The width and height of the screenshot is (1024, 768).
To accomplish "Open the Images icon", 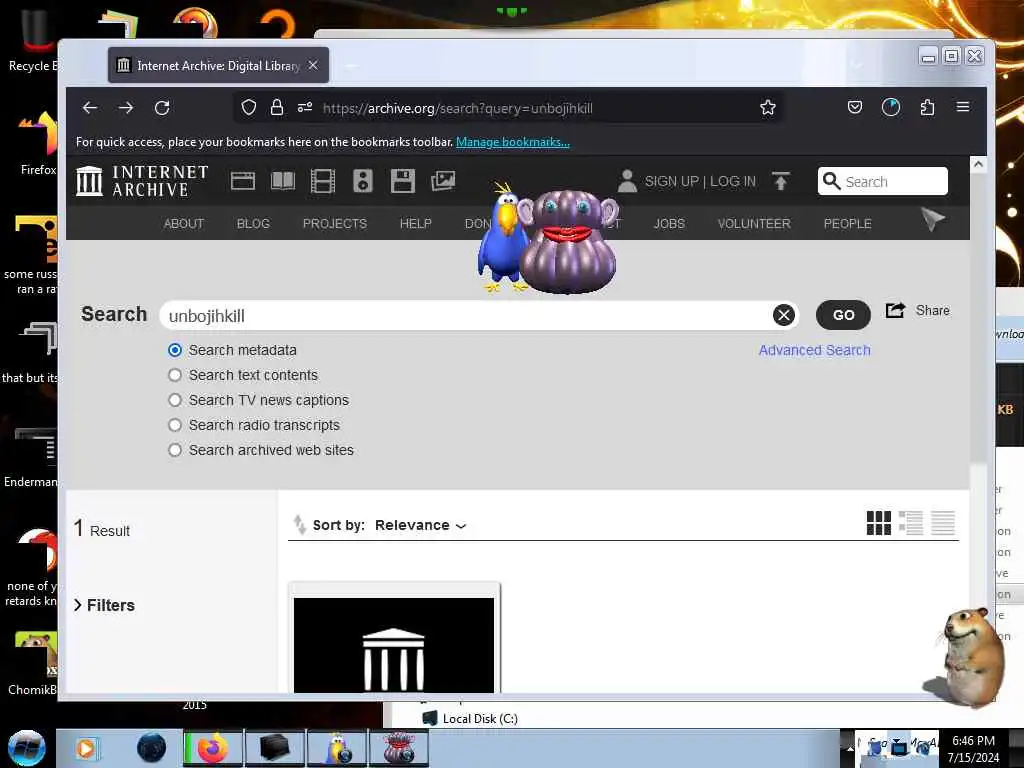I will pos(443,181).
